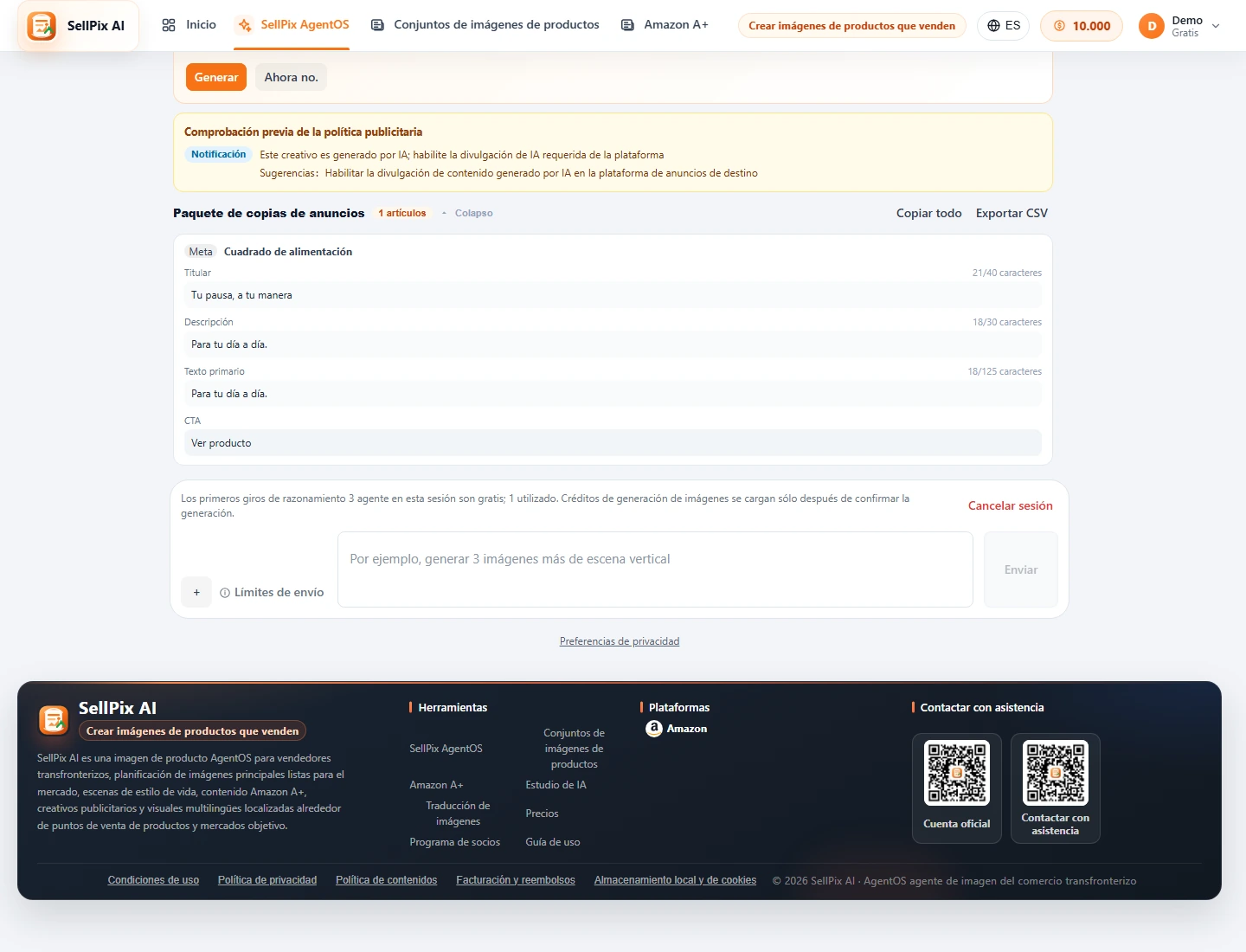Screen dimensions: 1246x952
Task: Go to Amazon A+ tab
Action: pyautogui.click(x=665, y=25)
